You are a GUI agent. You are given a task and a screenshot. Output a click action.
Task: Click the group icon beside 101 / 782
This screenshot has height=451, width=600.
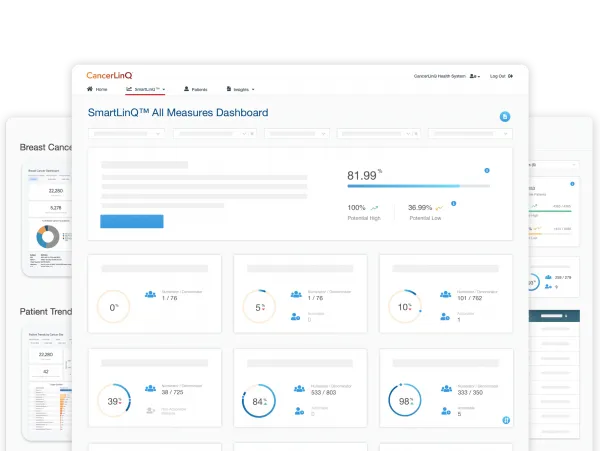[x=445, y=294]
